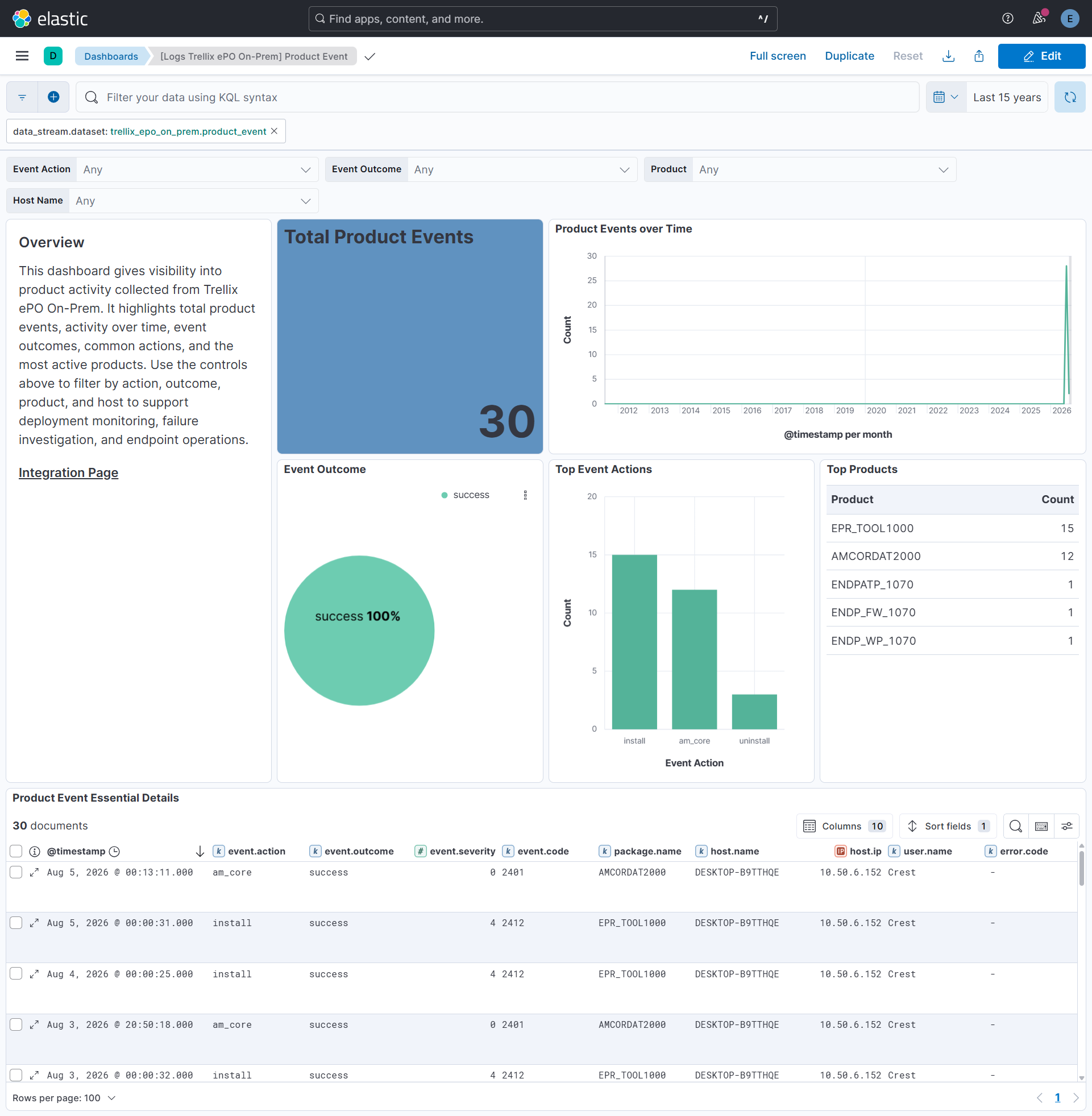Click the success pie slice
This screenshot has height=1116, width=1092.
coord(359,631)
